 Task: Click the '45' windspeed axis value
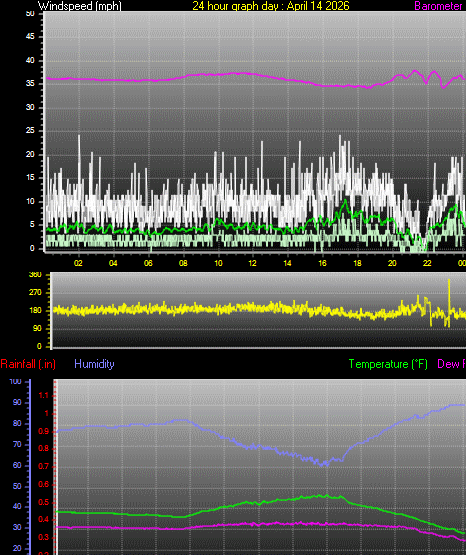[30, 36]
